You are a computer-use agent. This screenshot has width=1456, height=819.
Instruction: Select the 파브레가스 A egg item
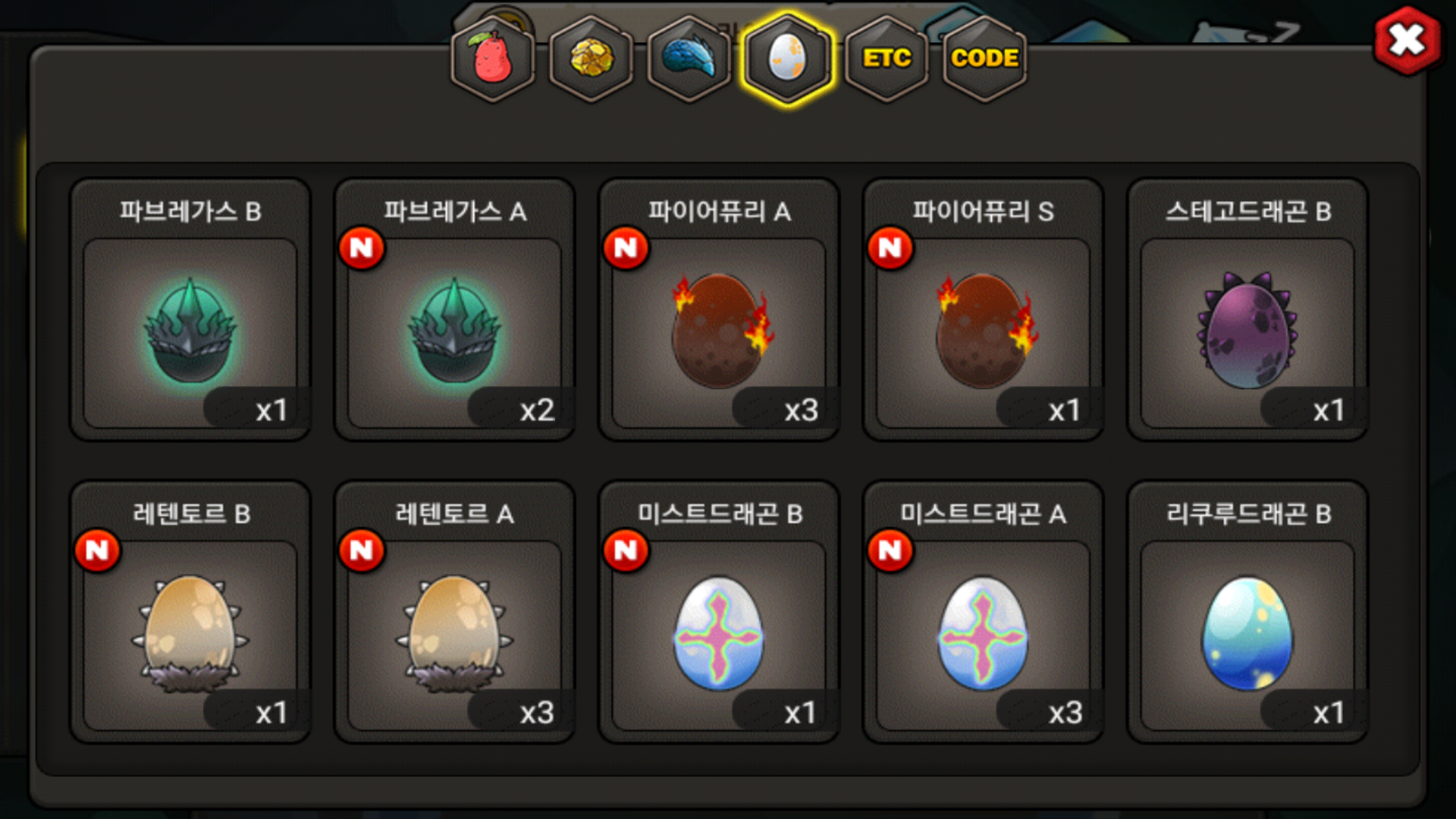[x=455, y=309]
